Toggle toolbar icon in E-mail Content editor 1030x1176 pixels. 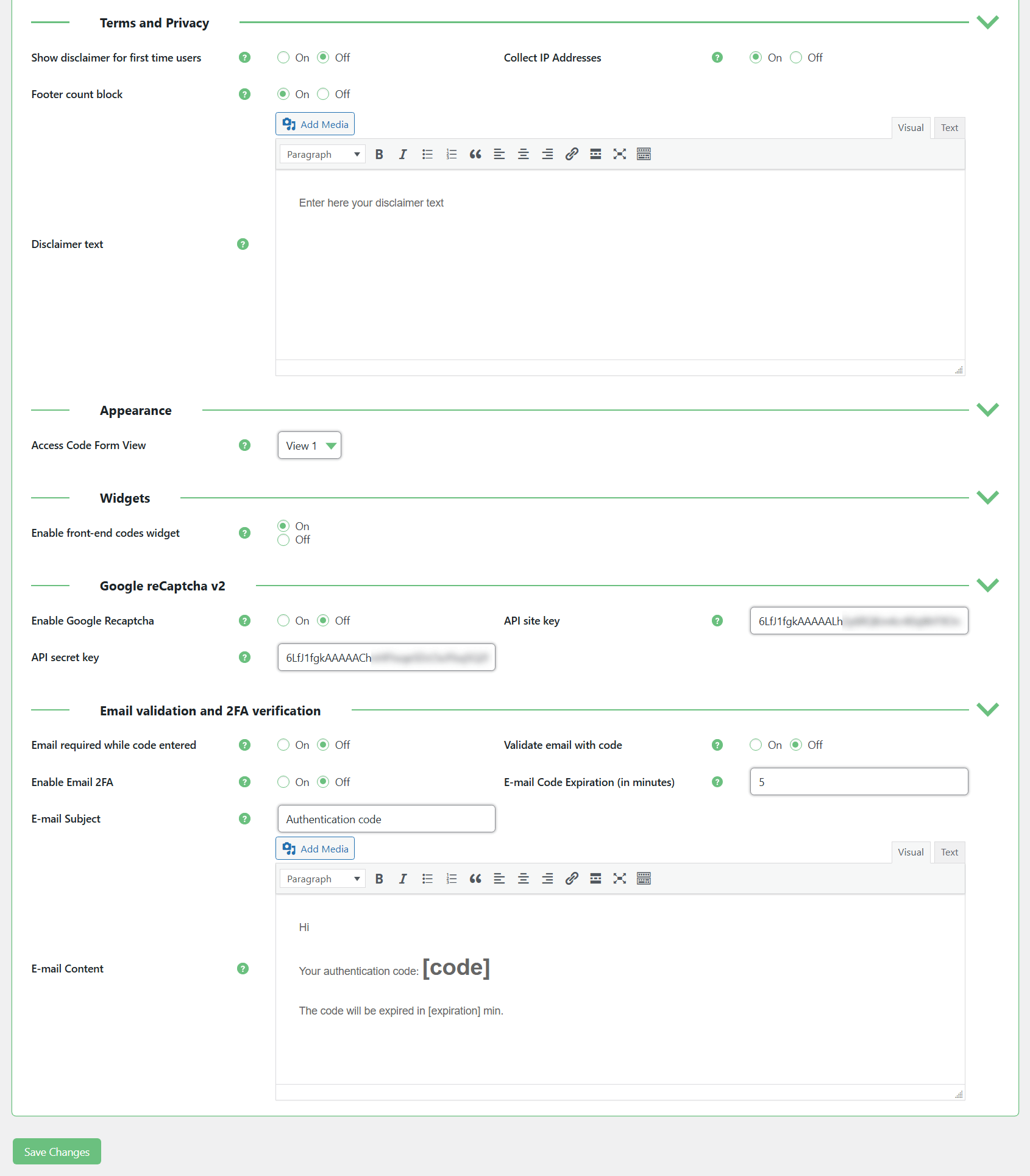pos(644,879)
